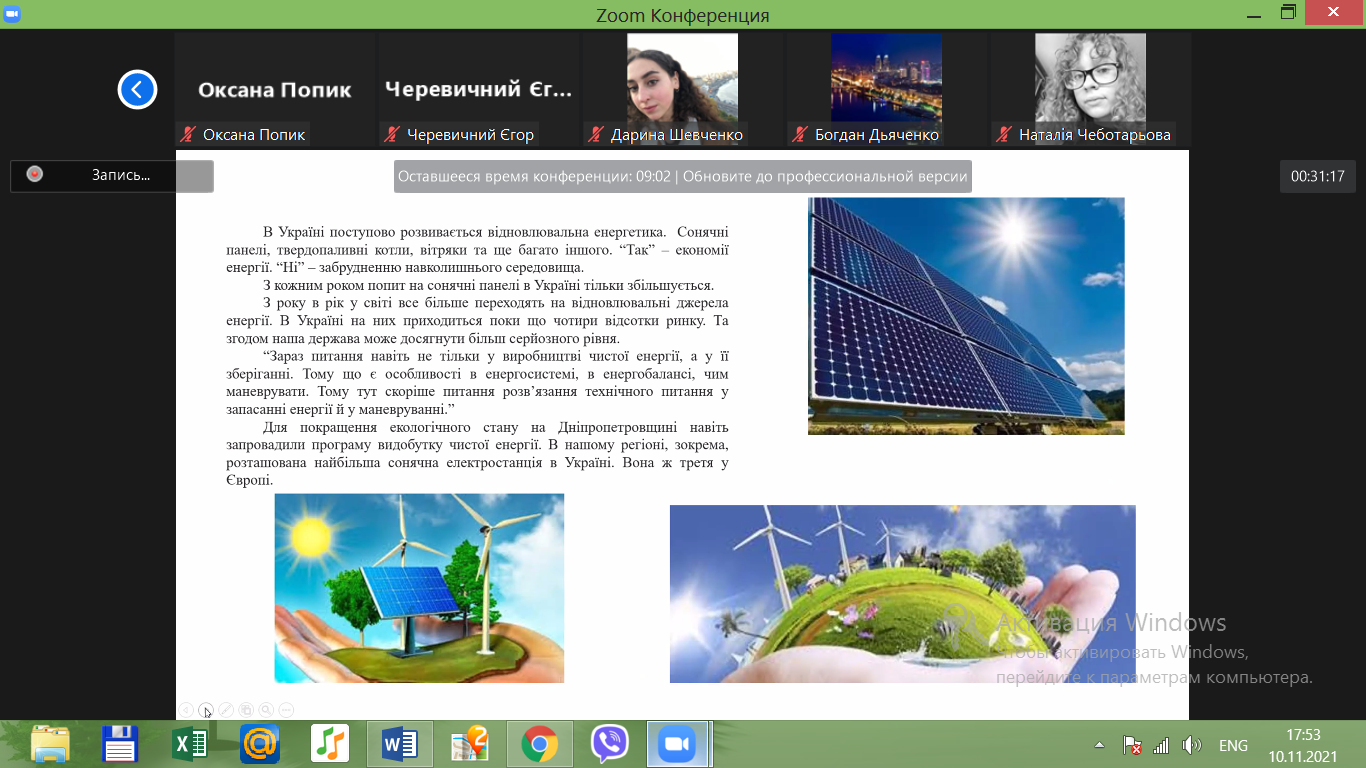
Task: Show hidden tray icons arrow
Action: 1100,745
